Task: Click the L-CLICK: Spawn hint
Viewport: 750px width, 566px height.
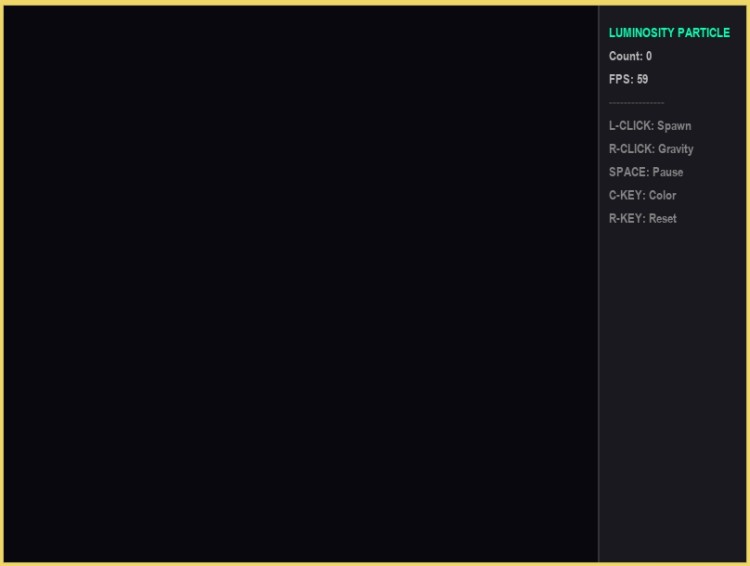Action: [650, 126]
